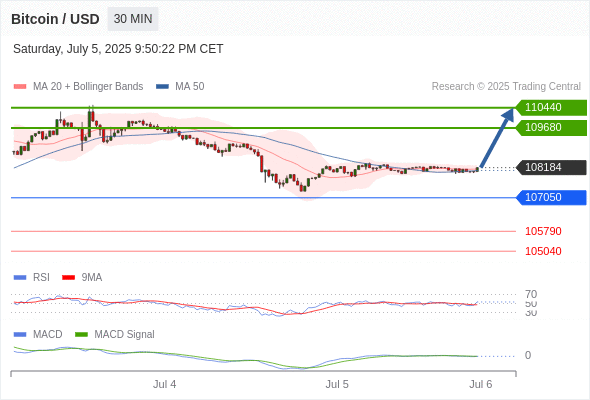This screenshot has height=400, width=590.
Task: Click the 9MA legend label
Action: click(x=92, y=278)
